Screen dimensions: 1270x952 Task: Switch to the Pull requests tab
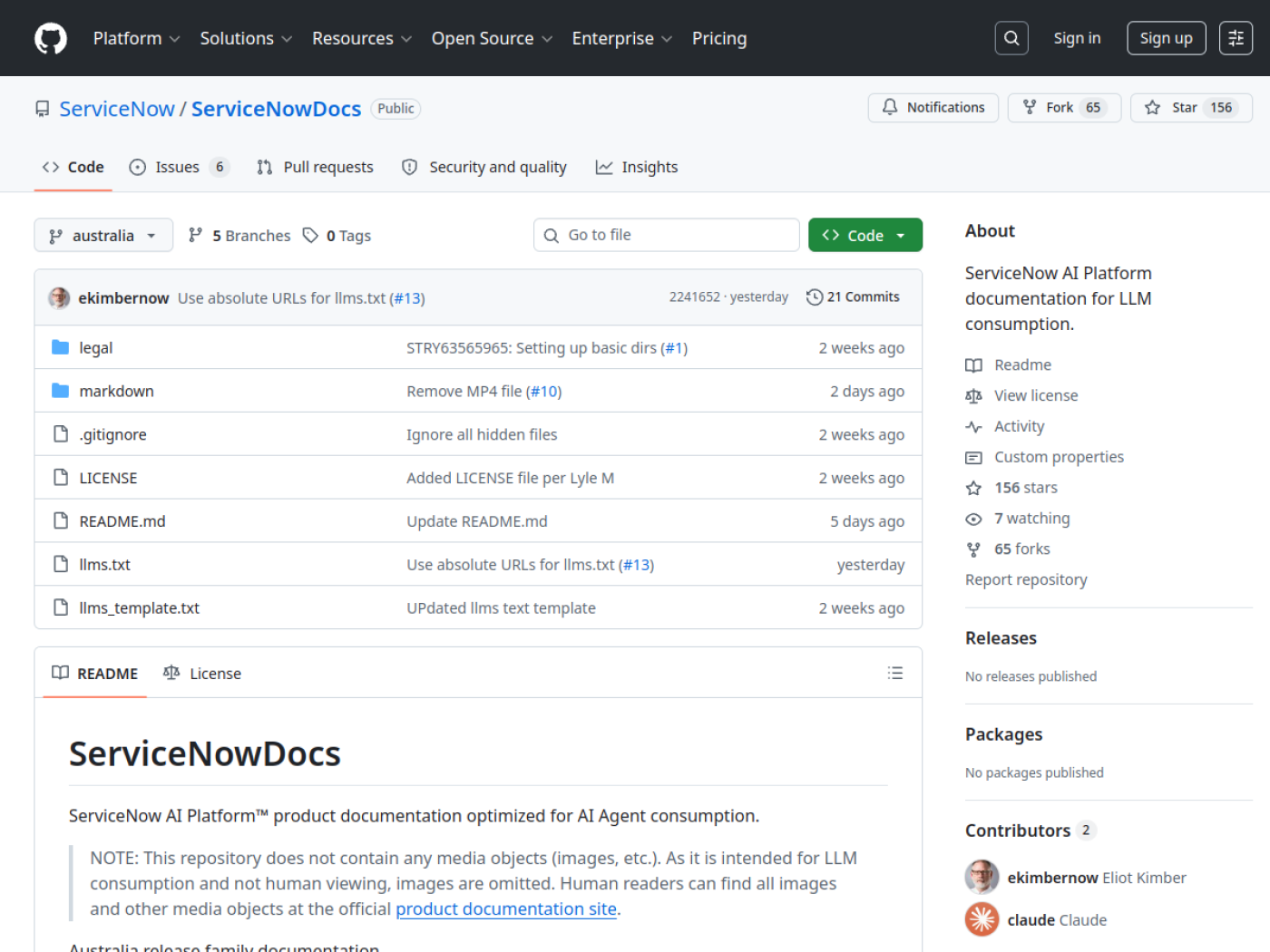tap(315, 167)
